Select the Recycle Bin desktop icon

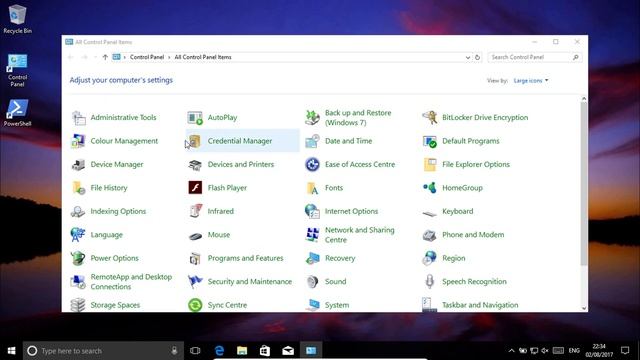pyautogui.click(x=17, y=19)
